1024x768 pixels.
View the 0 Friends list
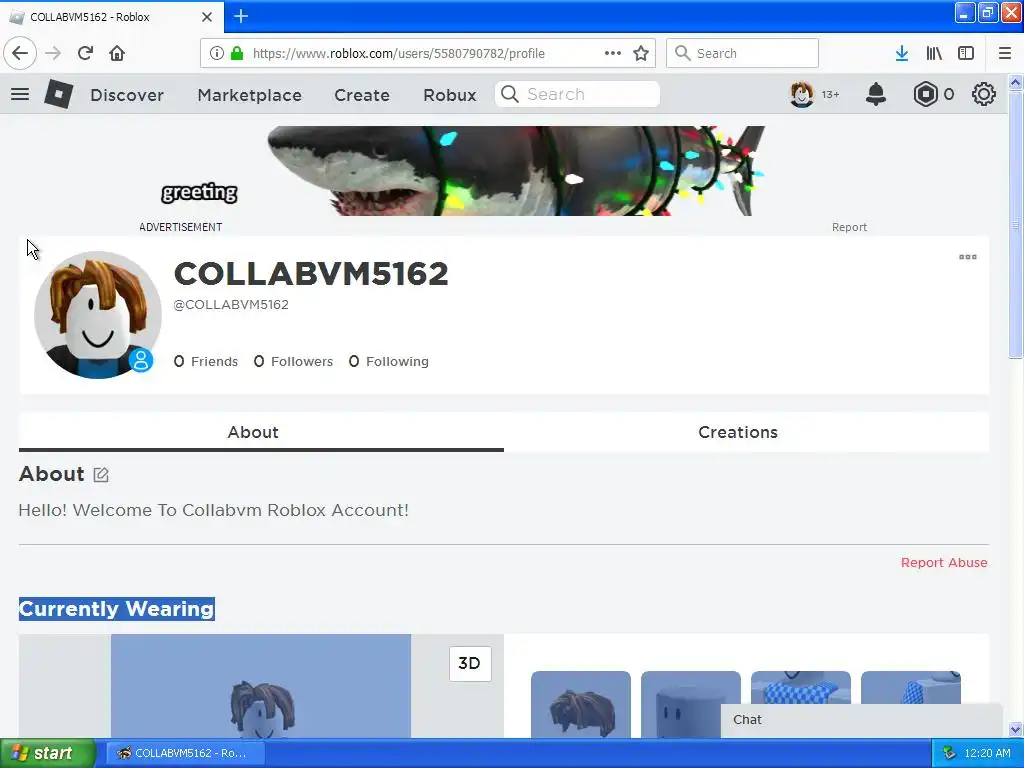point(206,361)
